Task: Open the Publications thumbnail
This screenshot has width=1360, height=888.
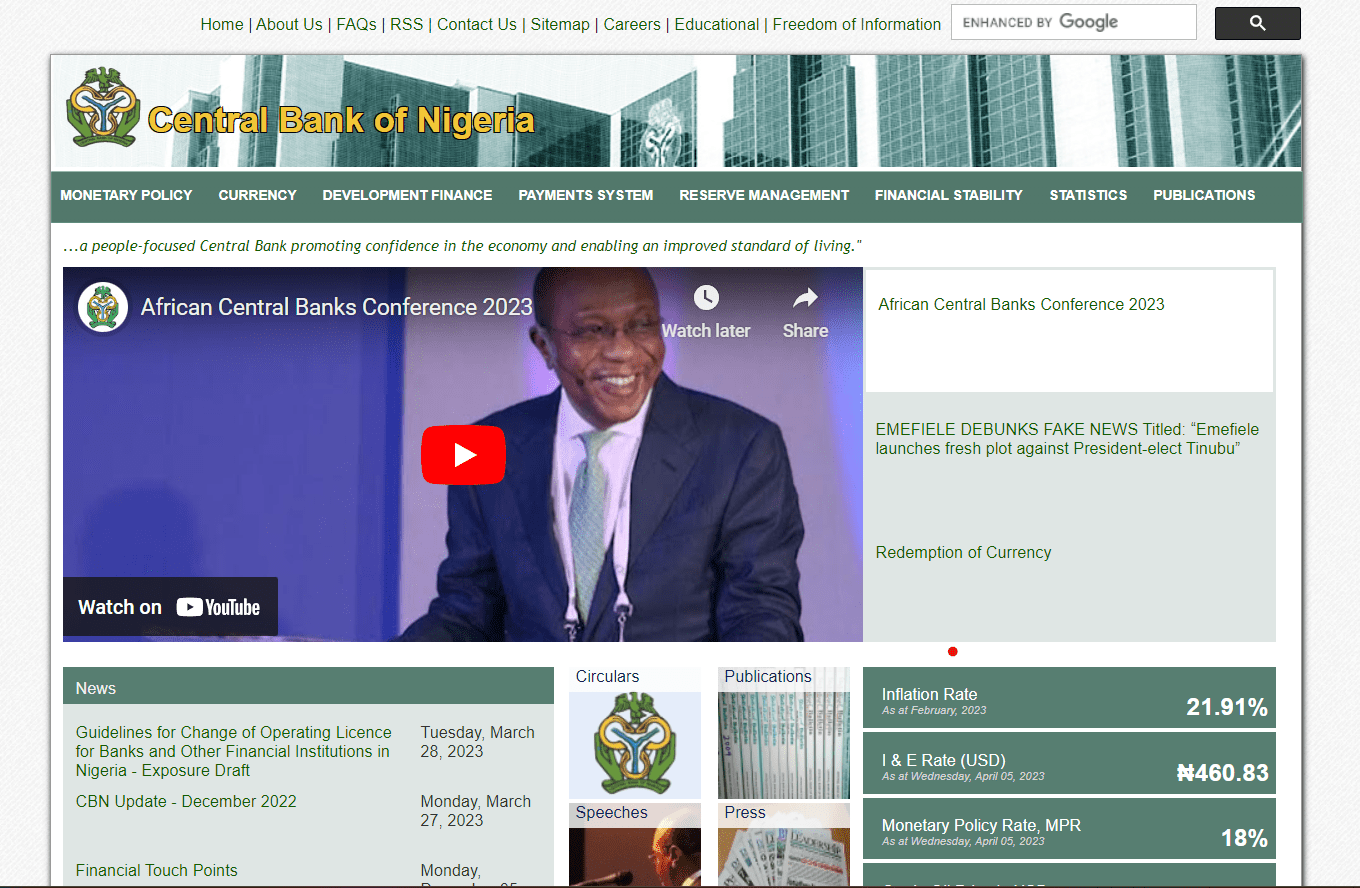Action: (x=784, y=733)
